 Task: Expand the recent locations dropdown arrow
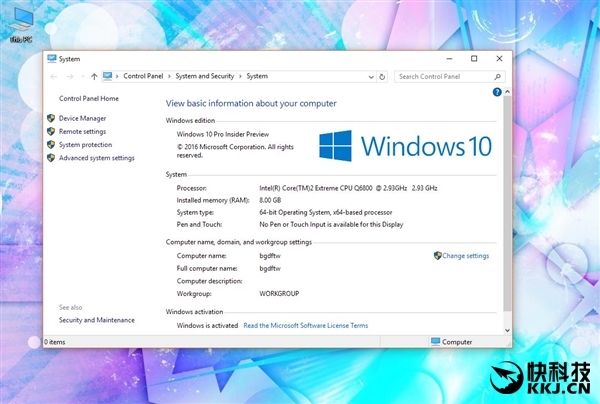tap(82, 76)
